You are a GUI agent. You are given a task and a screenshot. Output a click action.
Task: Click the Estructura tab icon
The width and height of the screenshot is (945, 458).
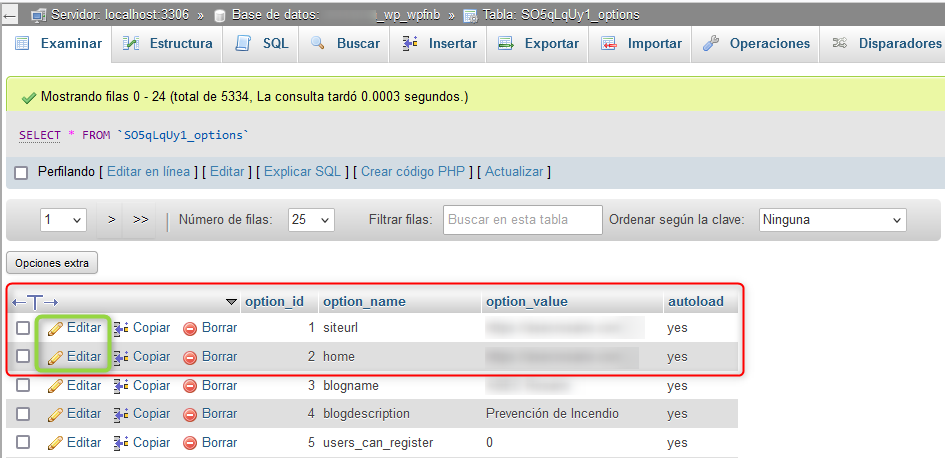(x=131, y=44)
